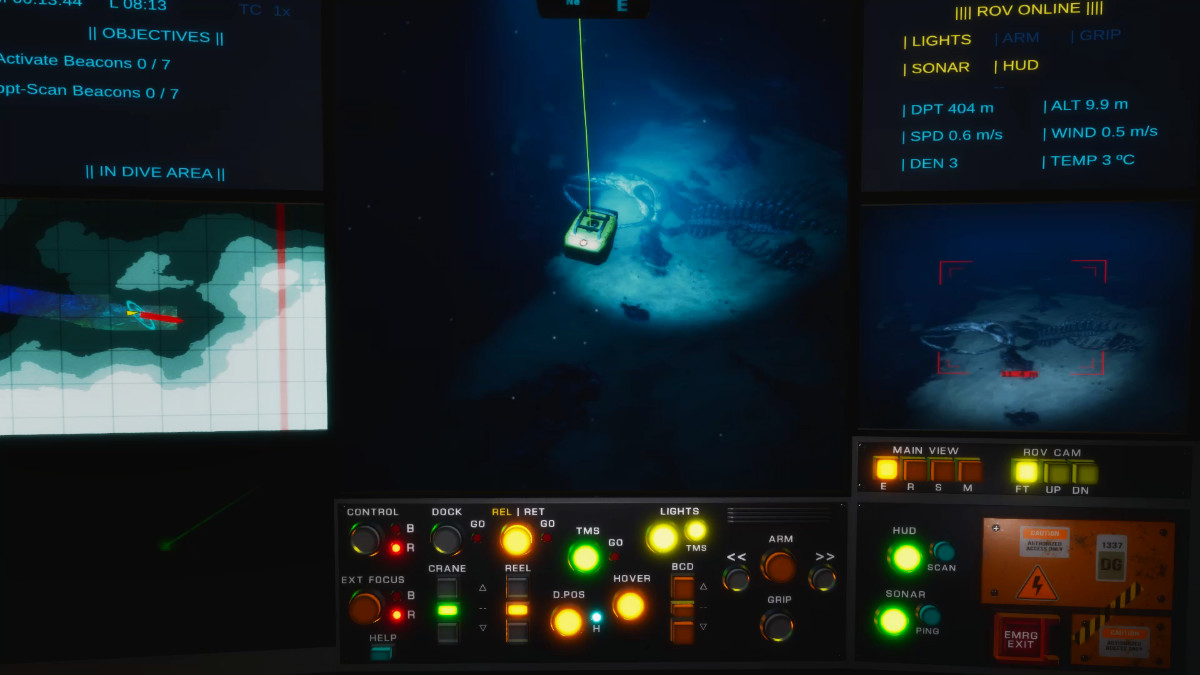Image resolution: width=1200 pixels, height=675 pixels.
Task: Toggle the HOVER mode button
Action: point(629,605)
